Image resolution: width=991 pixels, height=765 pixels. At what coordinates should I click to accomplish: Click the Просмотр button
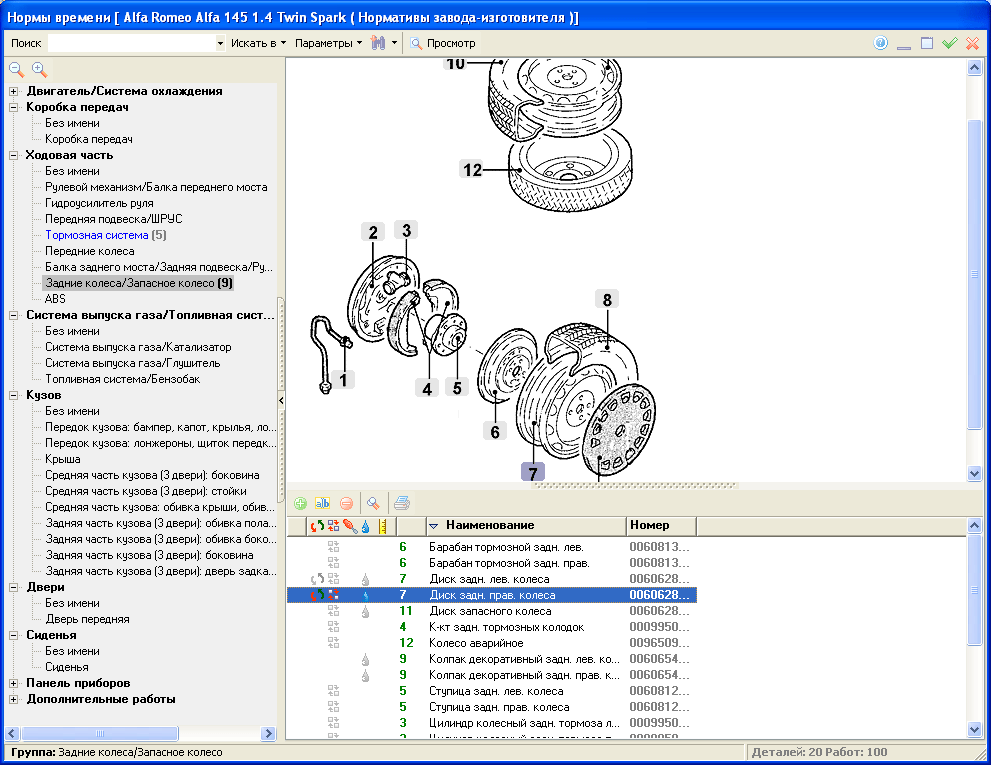pyautogui.click(x=443, y=43)
